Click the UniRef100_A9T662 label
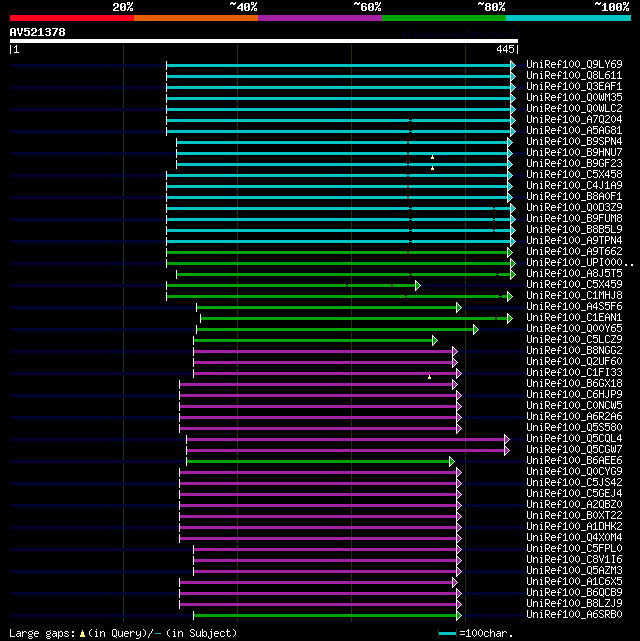 574,252
